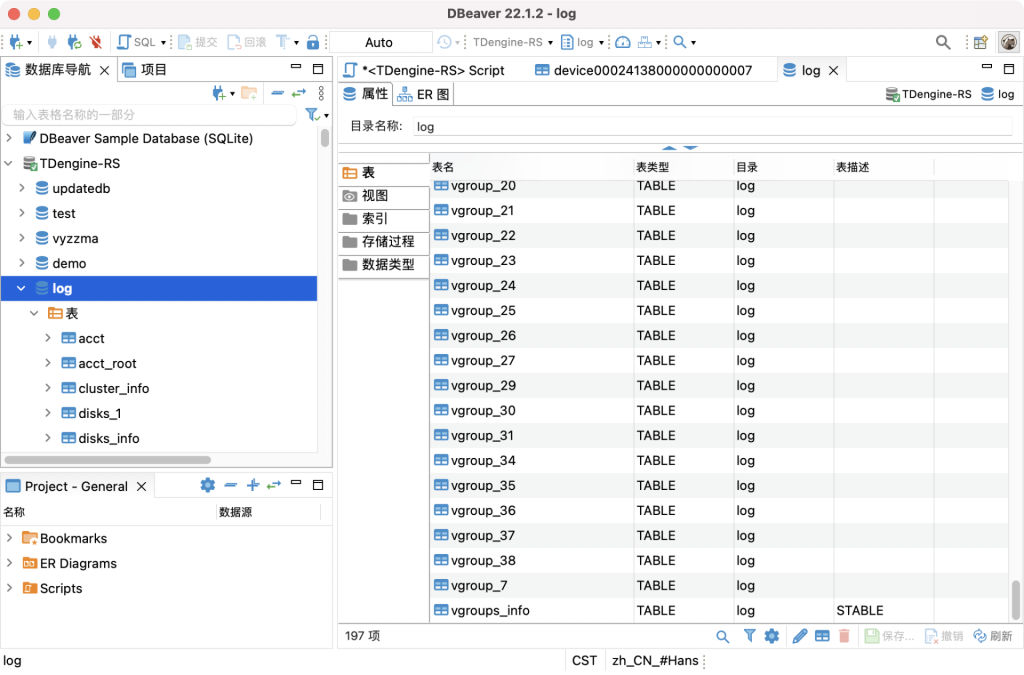
Task: Click the pencil edit icon below the table
Action: pos(798,636)
